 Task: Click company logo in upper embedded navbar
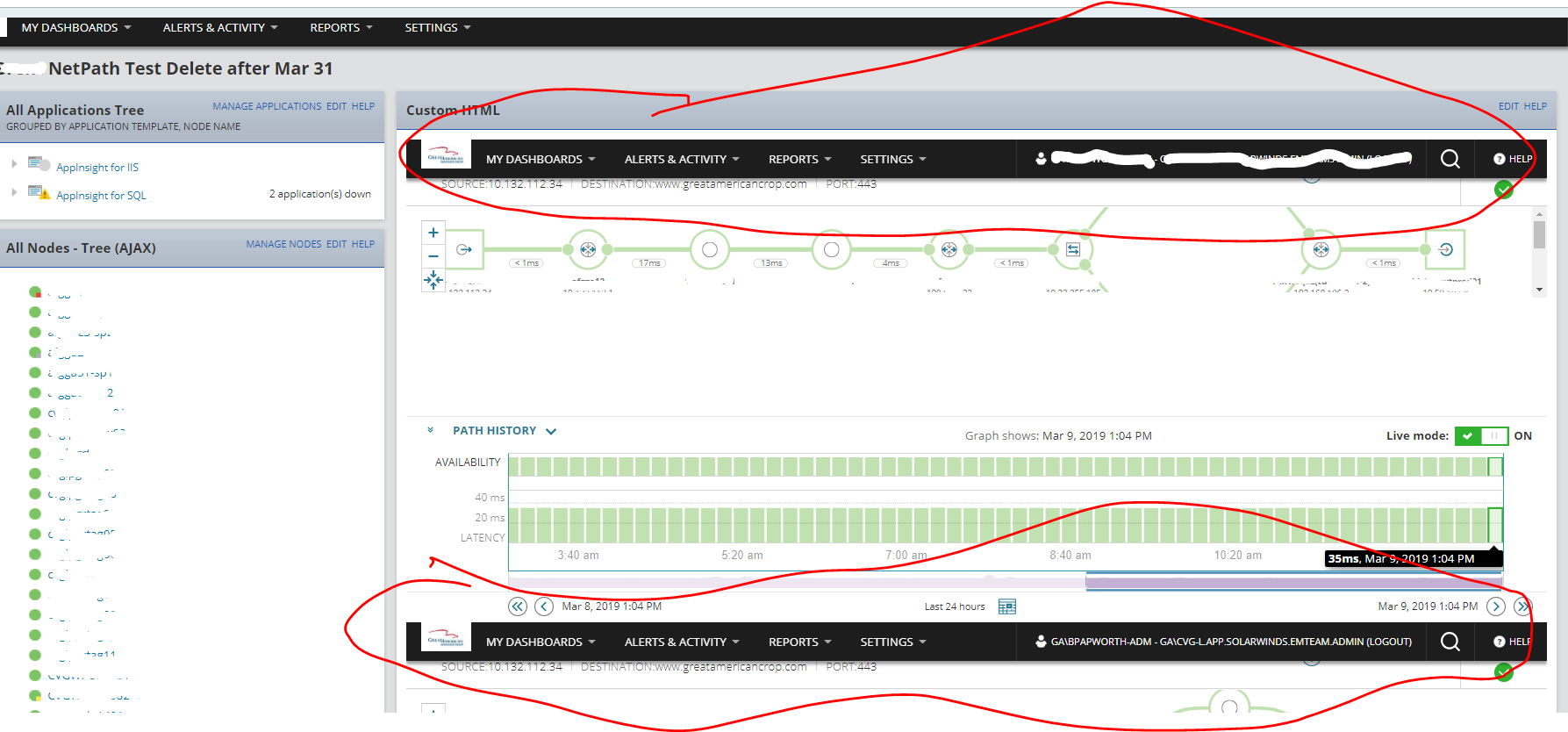(446, 155)
